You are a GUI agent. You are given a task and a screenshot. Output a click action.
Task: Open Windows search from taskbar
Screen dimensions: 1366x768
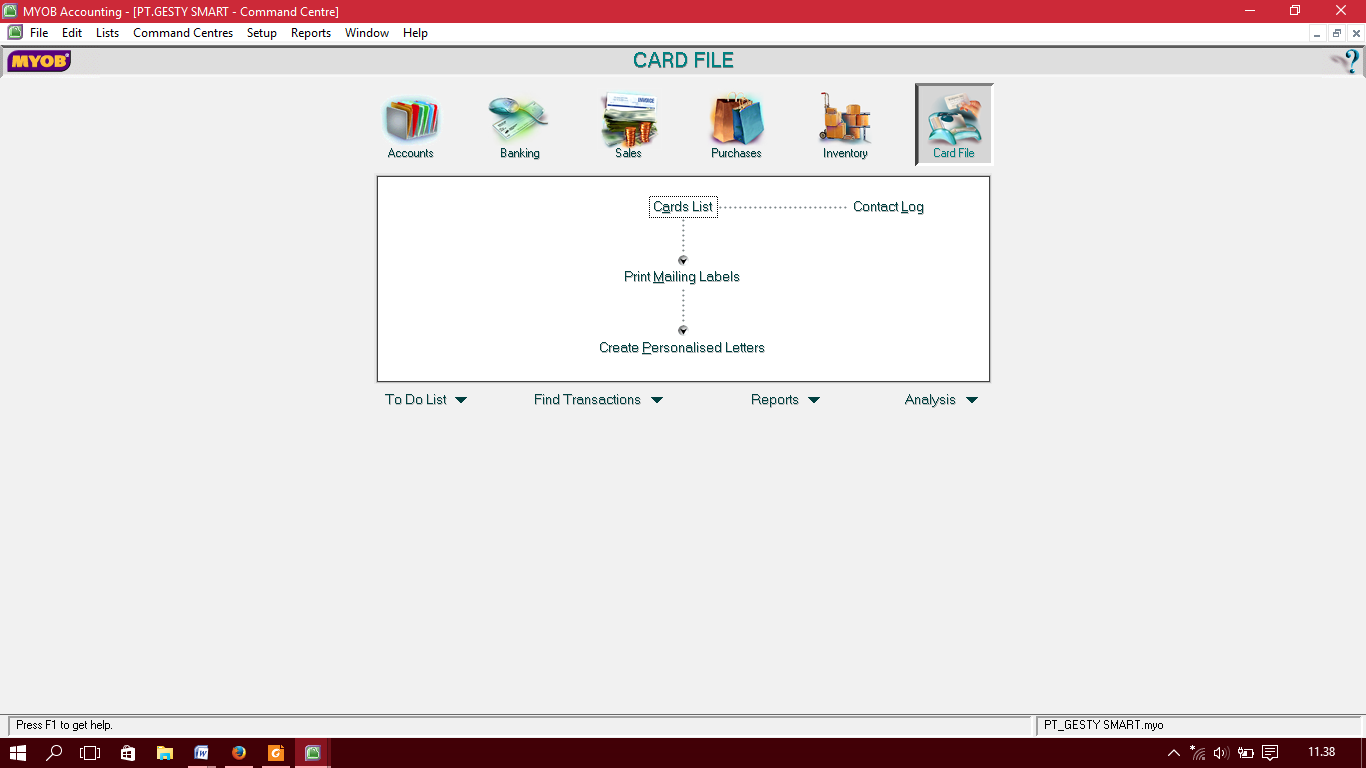point(55,753)
